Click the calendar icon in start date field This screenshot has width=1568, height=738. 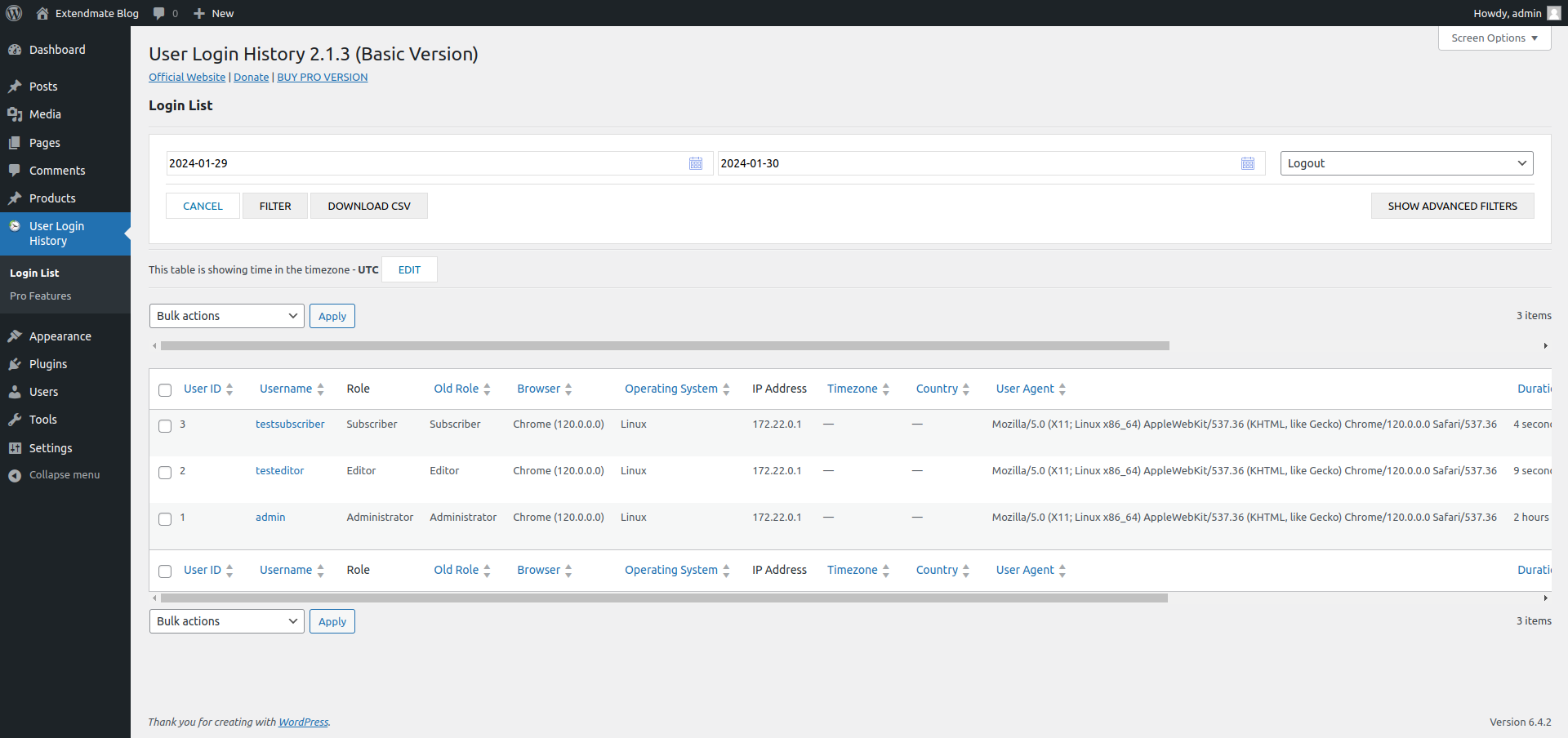tap(695, 163)
